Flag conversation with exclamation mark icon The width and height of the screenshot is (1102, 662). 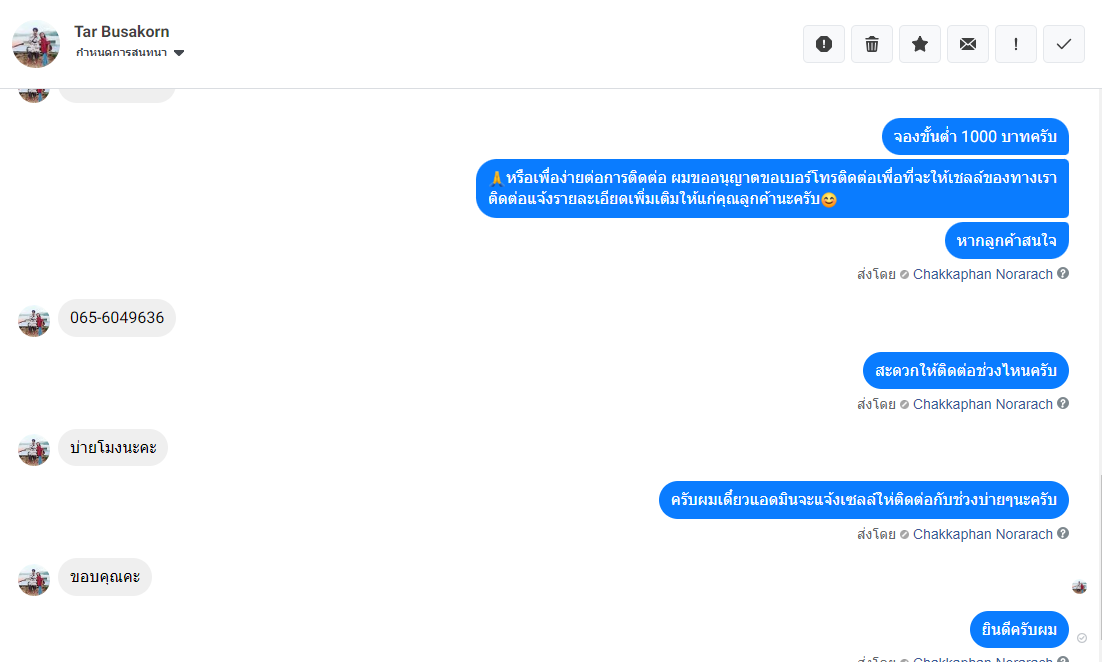(x=1016, y=44)
